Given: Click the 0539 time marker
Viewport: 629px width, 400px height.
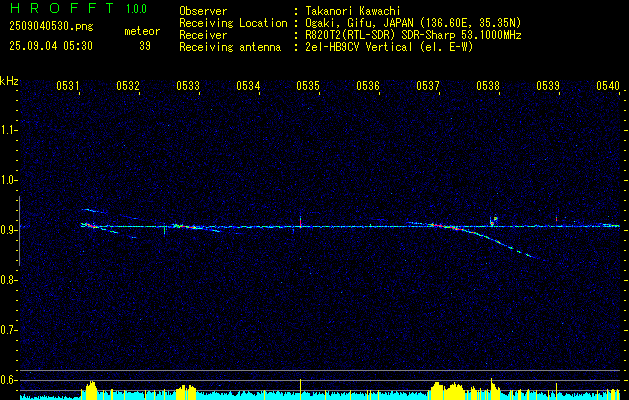Looking at the screenshot, I should pos(548,85).
